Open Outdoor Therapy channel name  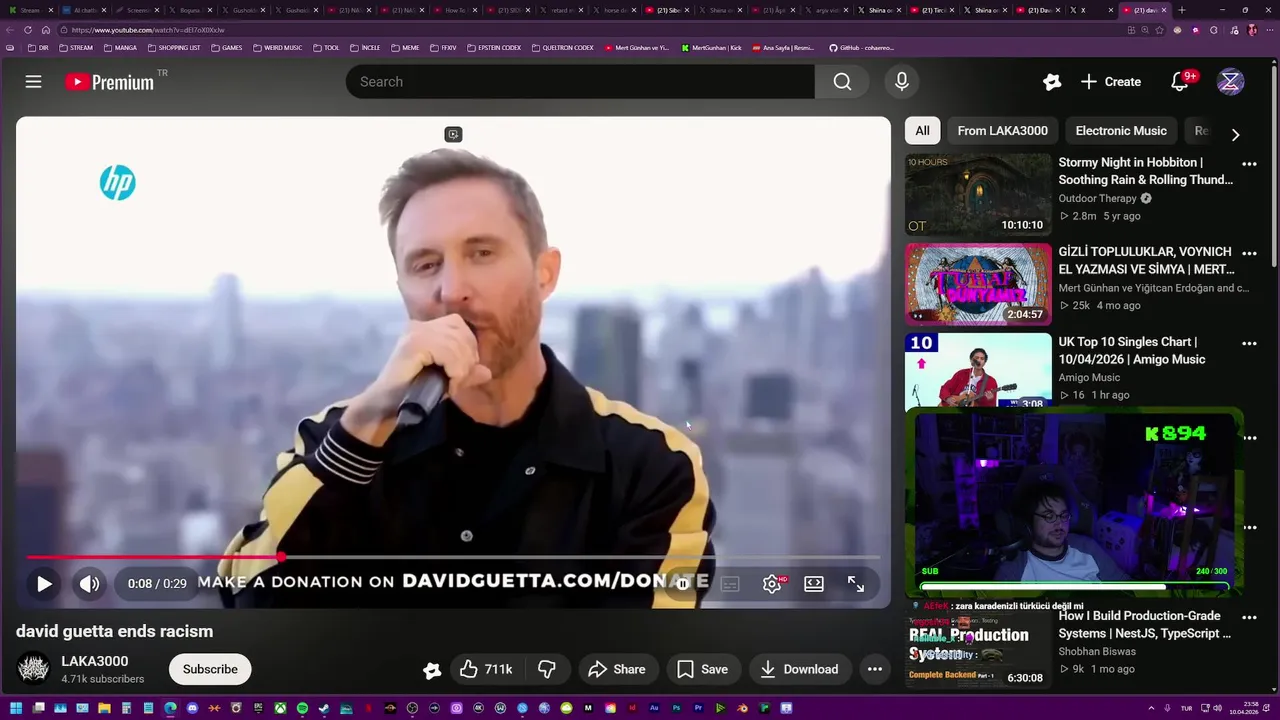pos(1097,198)
